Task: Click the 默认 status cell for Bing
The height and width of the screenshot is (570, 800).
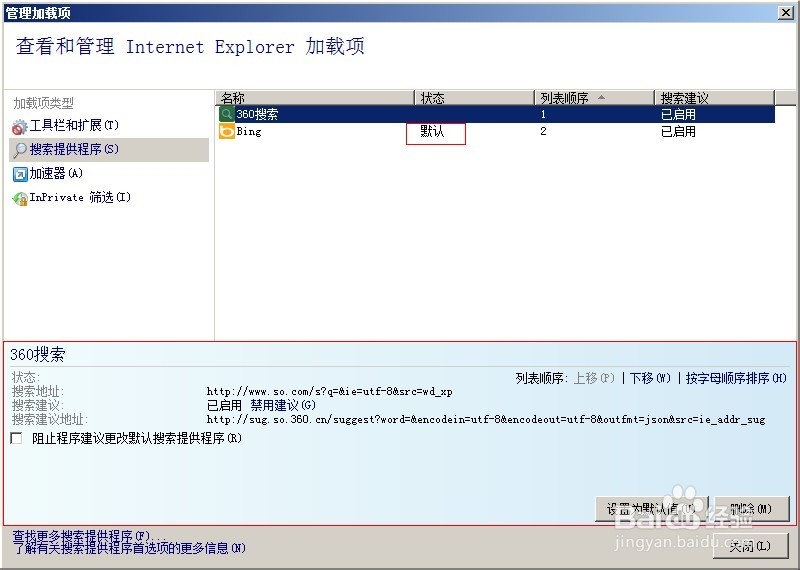Action: 432,131
